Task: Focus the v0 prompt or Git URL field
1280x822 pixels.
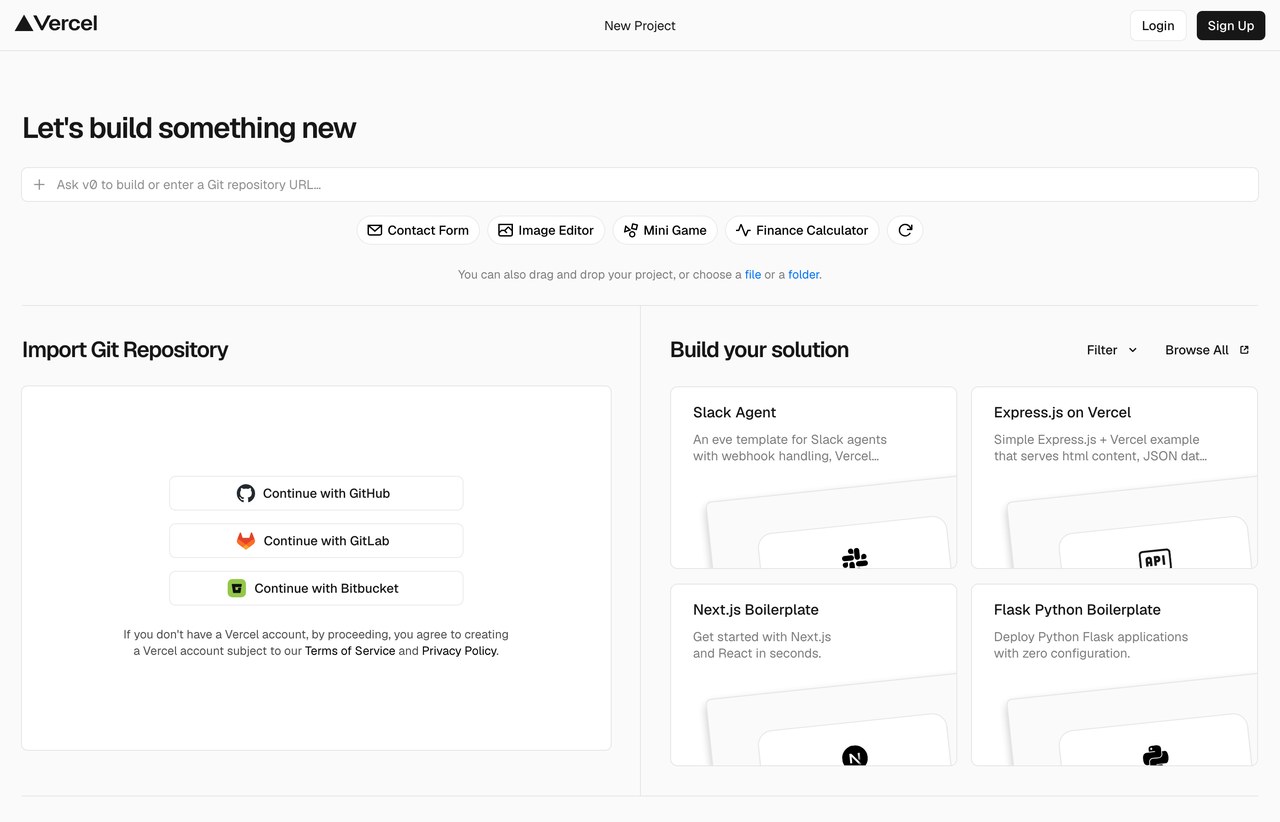Action: click(x=640, y=185)
